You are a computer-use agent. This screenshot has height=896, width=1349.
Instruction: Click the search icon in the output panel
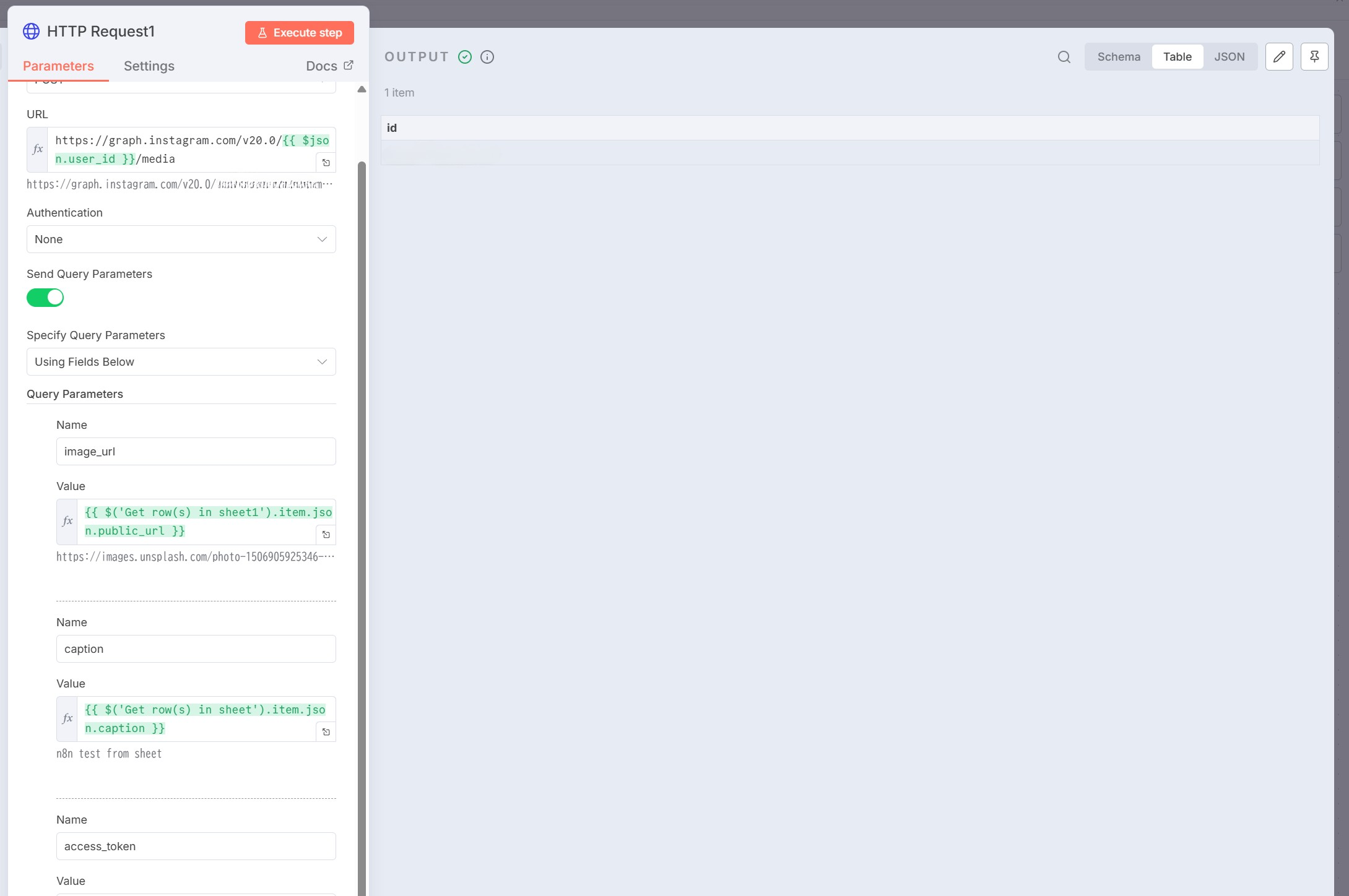(1064, 57)
